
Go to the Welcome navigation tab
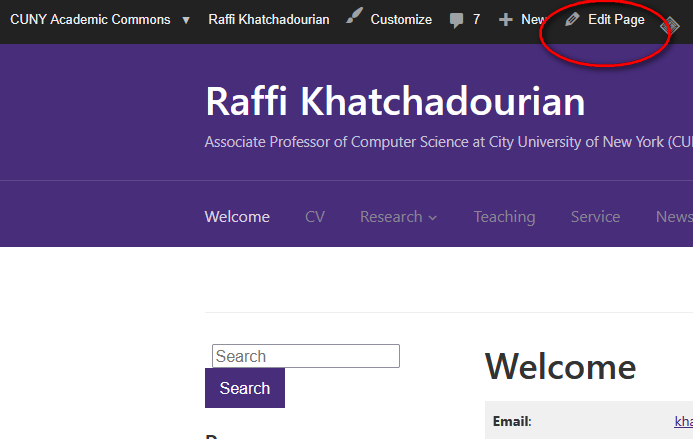(x=237, y=217)
